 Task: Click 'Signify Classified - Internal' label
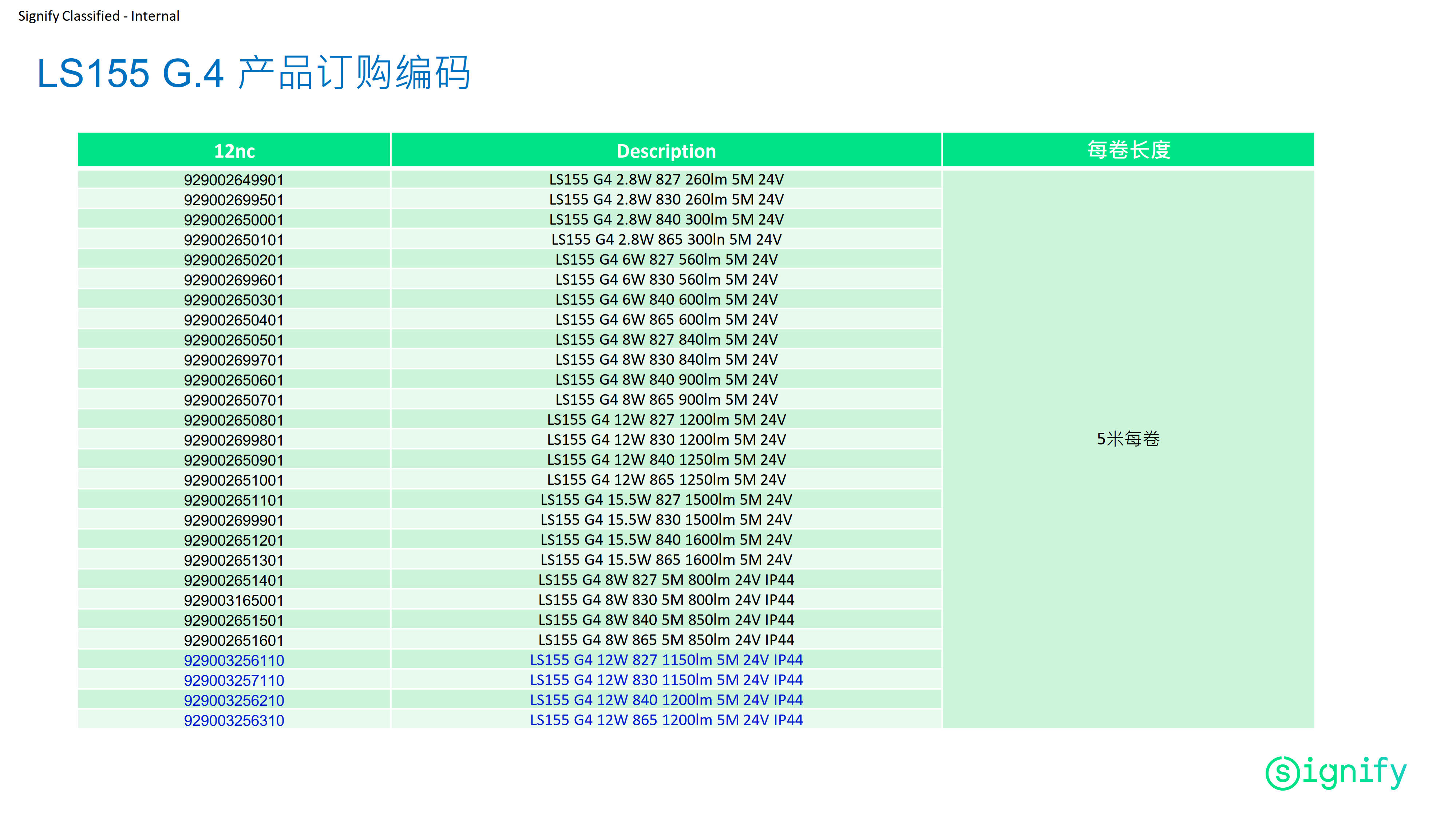point(99,16)
